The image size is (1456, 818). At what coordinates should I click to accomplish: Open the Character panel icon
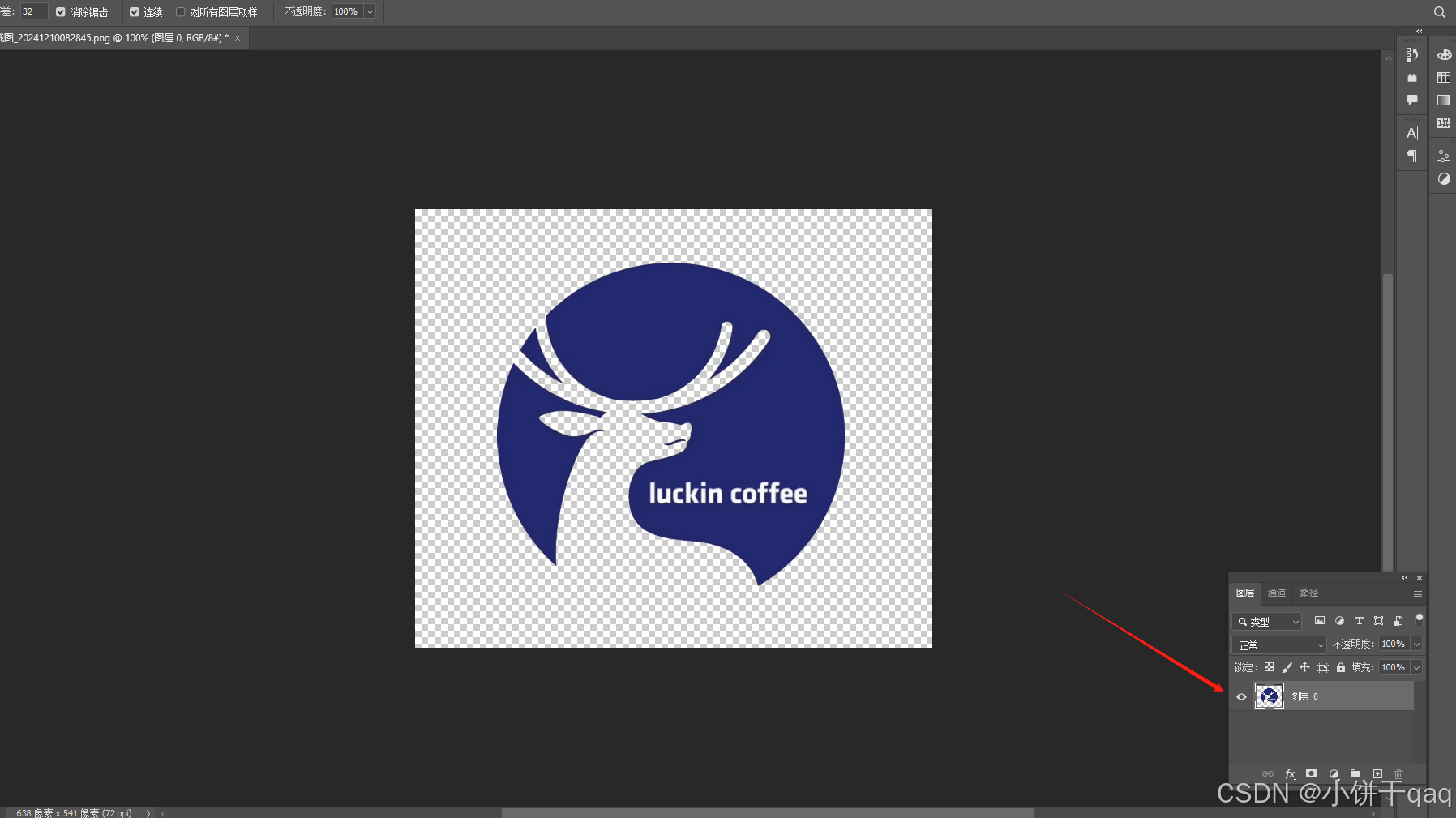1412,133
